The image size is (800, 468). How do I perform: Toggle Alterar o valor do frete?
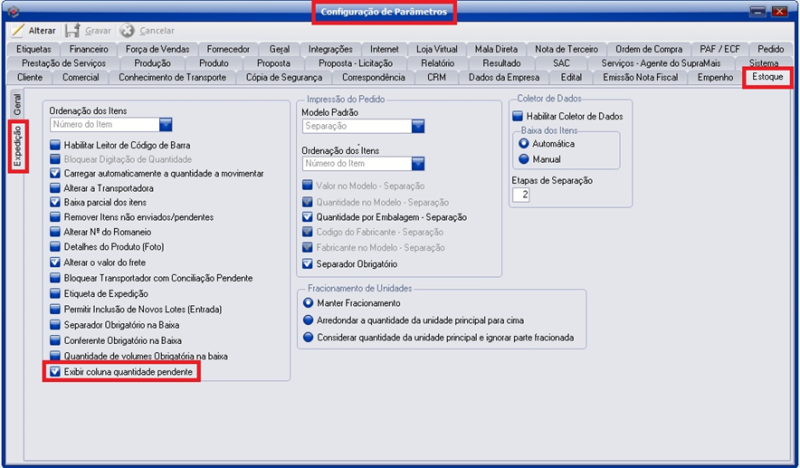point(56,261)
